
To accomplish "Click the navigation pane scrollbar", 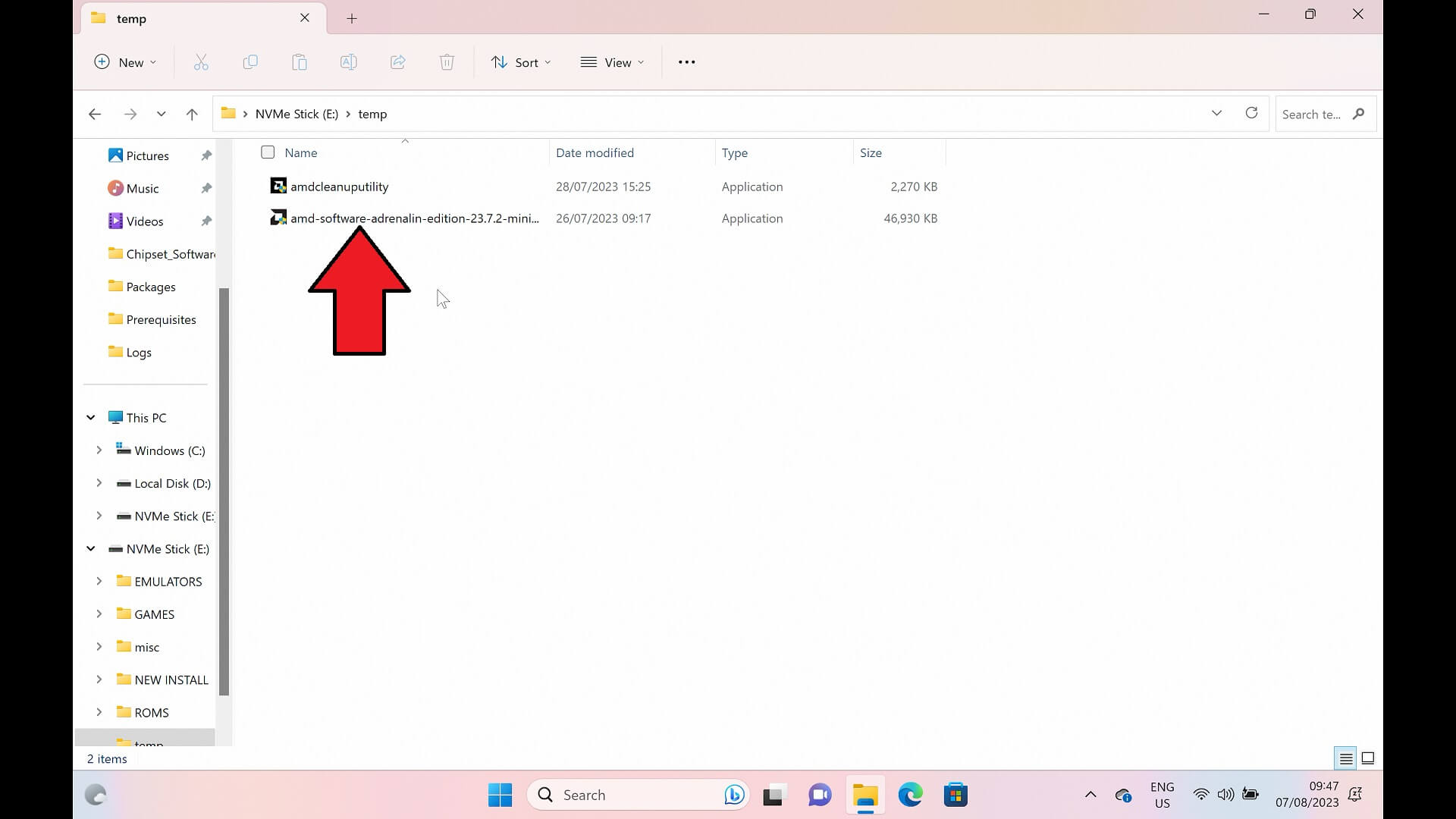I will pyautogui.click(x=224, y=493).
